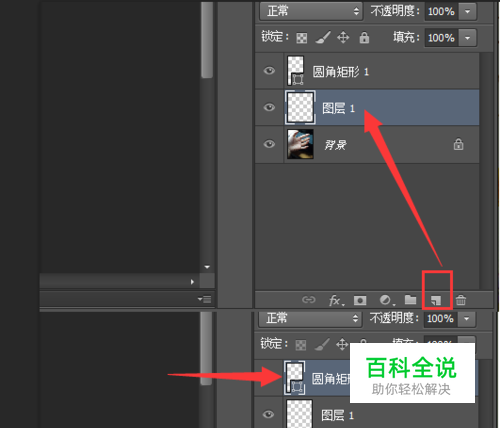This screenshot has height=428, width=500.
Task: Open the panel flyout menu icon
Action: tap(204, 299)
